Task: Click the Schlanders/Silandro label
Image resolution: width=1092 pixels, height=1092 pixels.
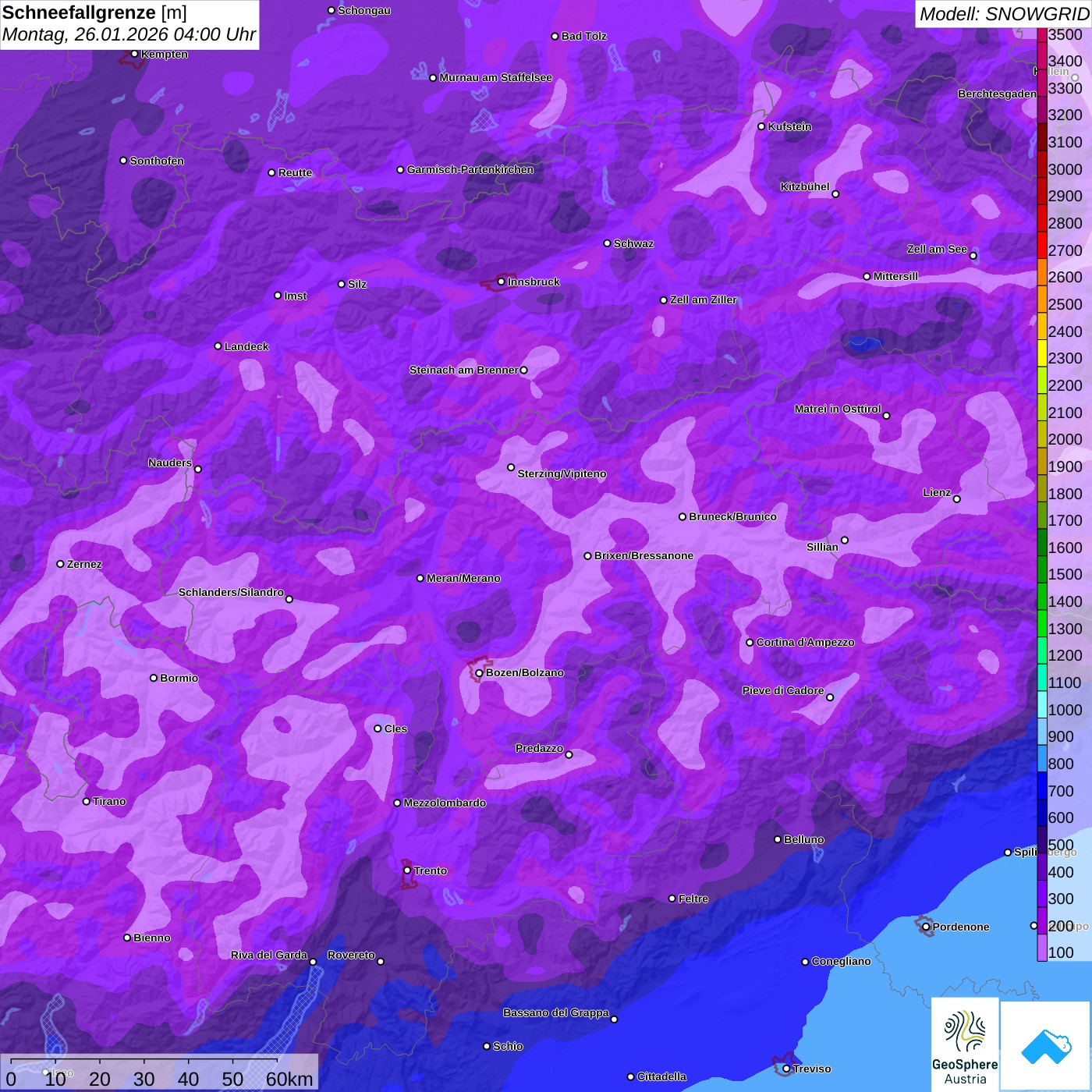Action: 231,592
